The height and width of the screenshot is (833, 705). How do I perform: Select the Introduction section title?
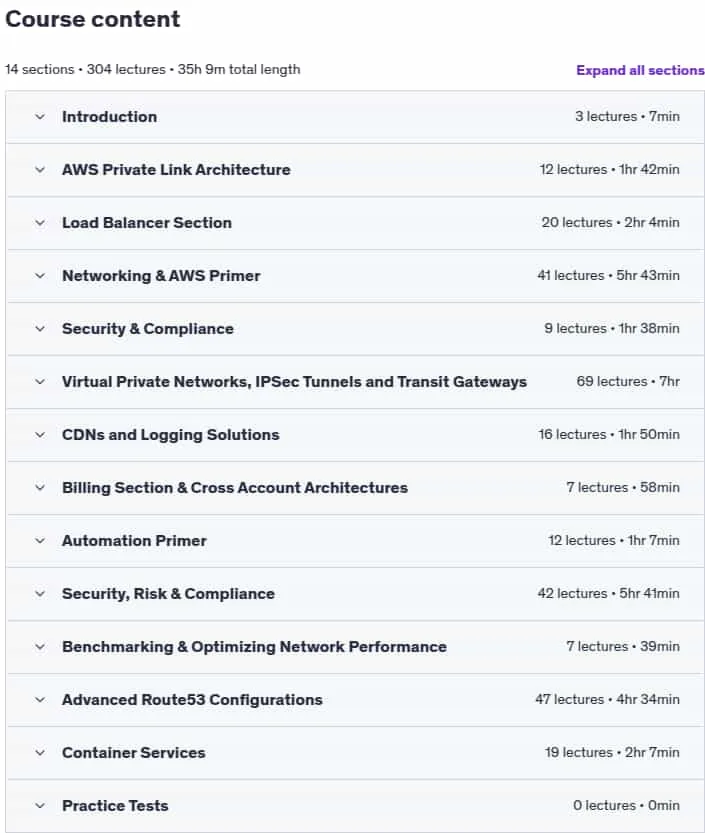(109, 117)
